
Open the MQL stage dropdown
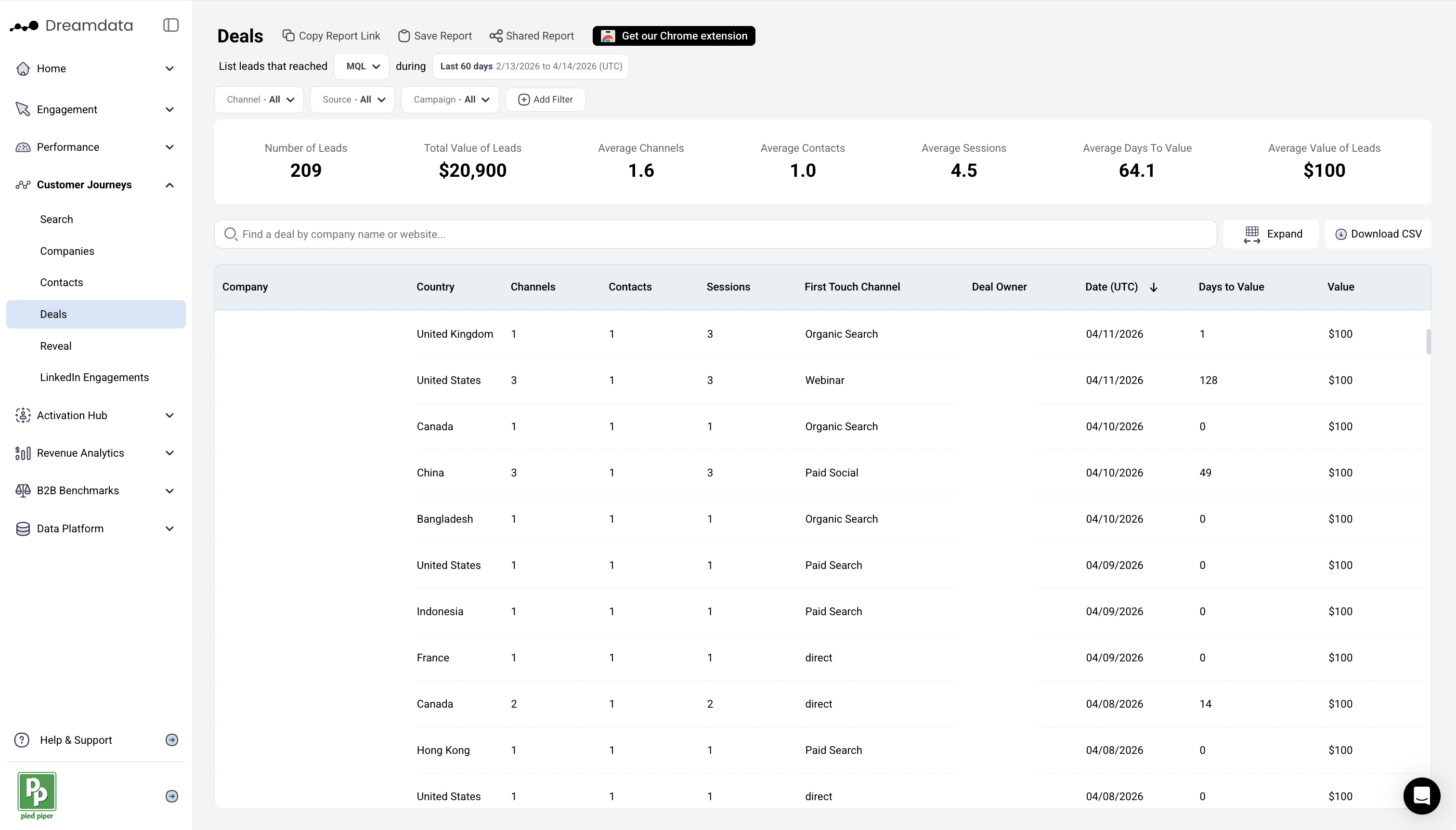pos(362,66)
